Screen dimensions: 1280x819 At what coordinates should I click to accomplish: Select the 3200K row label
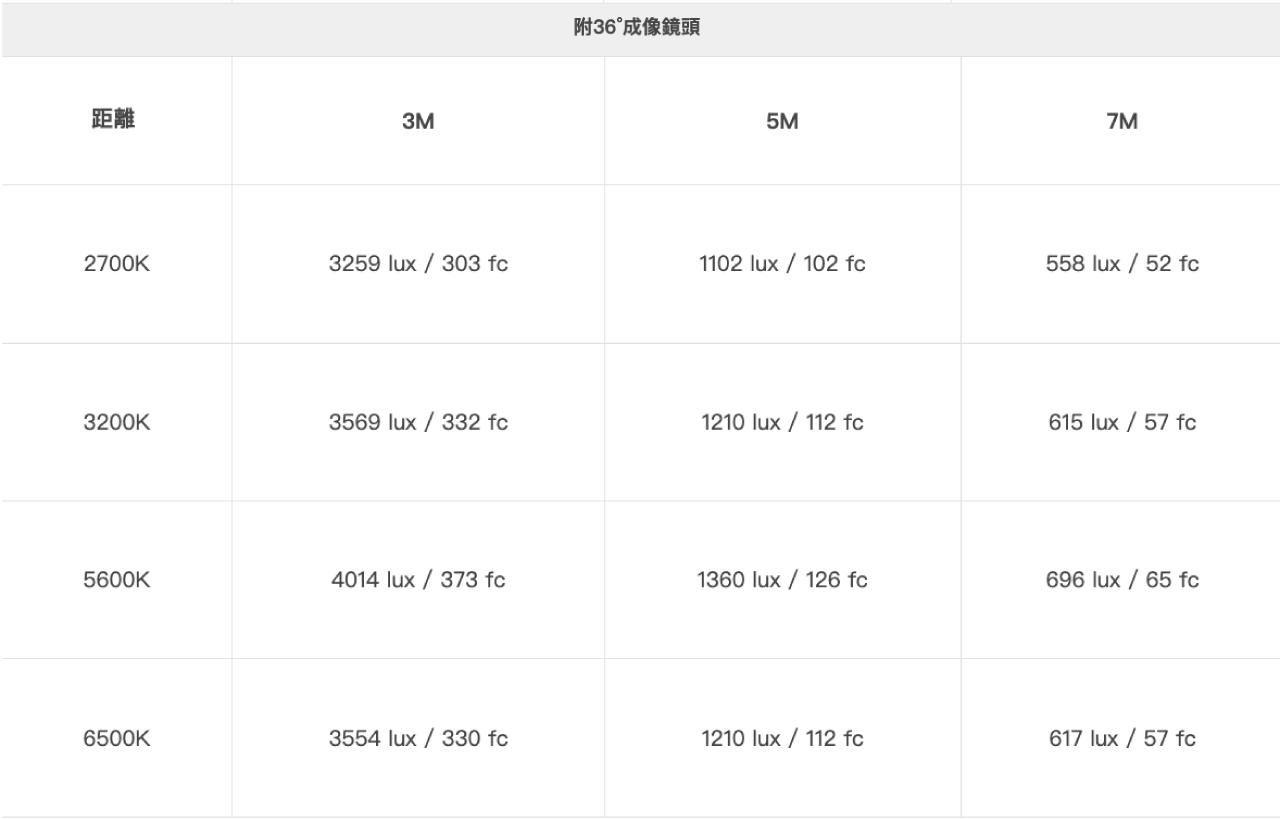click(116, 422)
